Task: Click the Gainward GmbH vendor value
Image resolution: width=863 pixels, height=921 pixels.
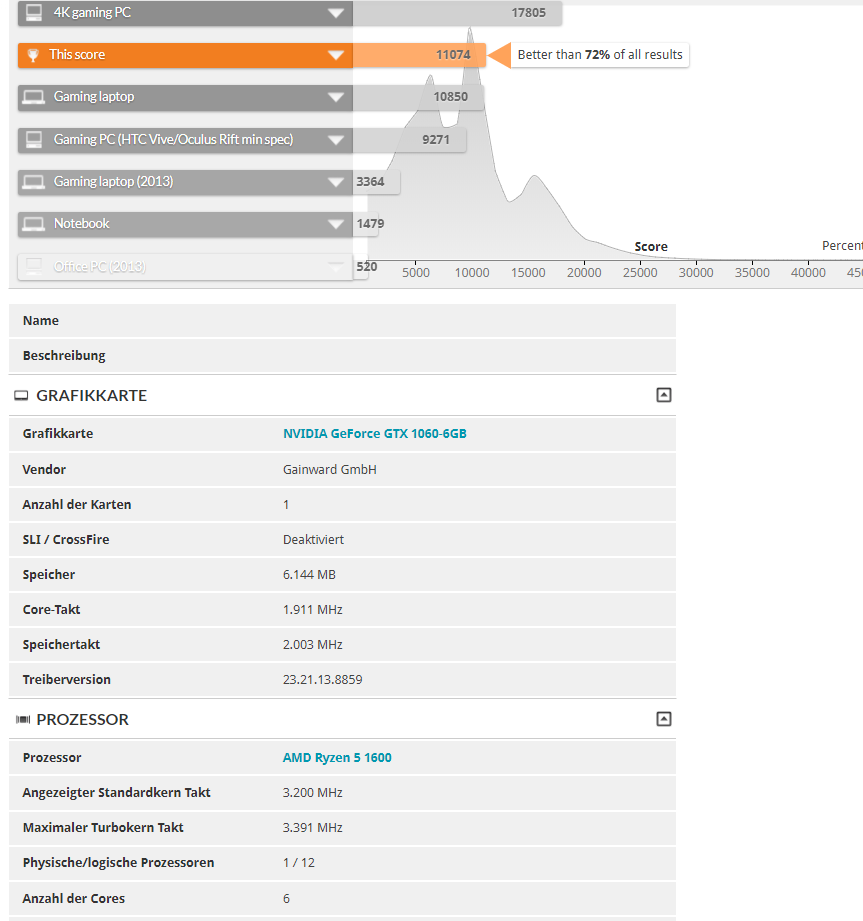Action: tap(330, 470)
